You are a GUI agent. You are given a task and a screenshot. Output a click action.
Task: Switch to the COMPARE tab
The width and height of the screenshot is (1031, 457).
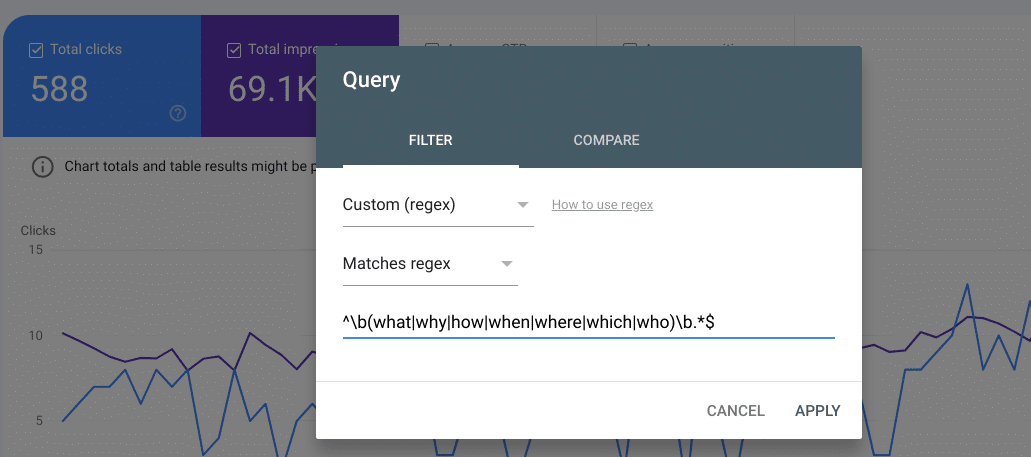[606, 140]
